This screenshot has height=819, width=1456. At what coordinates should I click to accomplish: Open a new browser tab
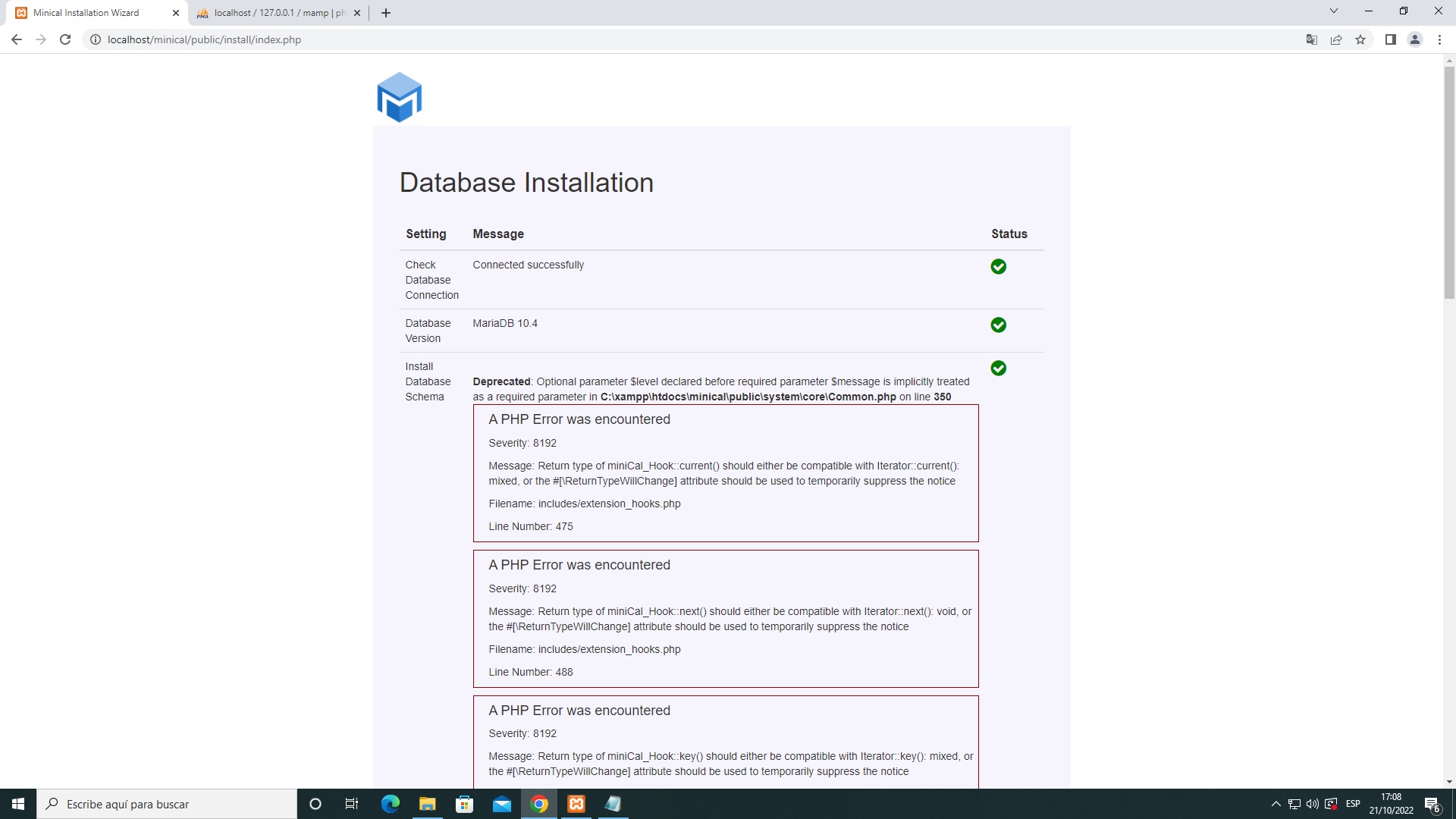click(386, 13)
